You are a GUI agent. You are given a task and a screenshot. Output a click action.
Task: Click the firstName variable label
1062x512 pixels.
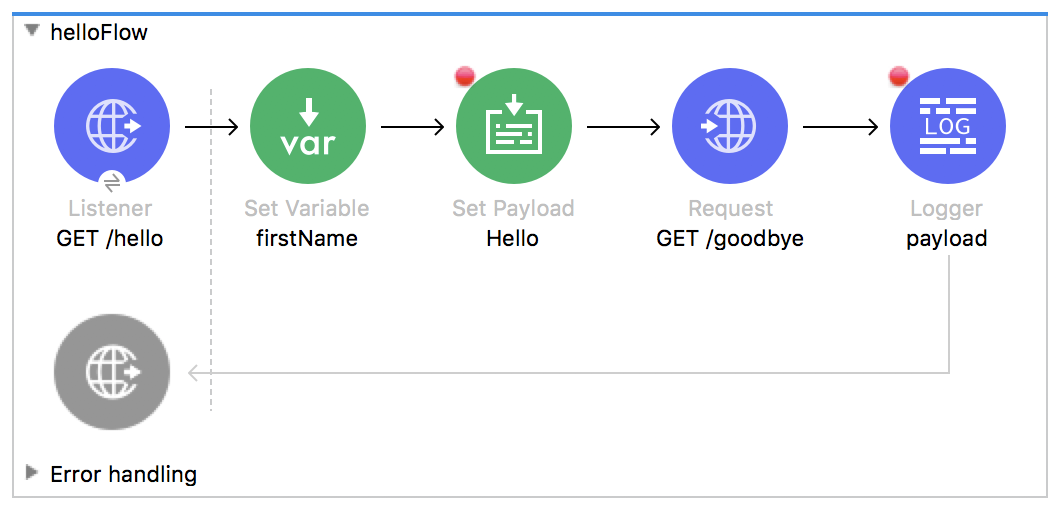pyautogui.click(x=307, y=238)
